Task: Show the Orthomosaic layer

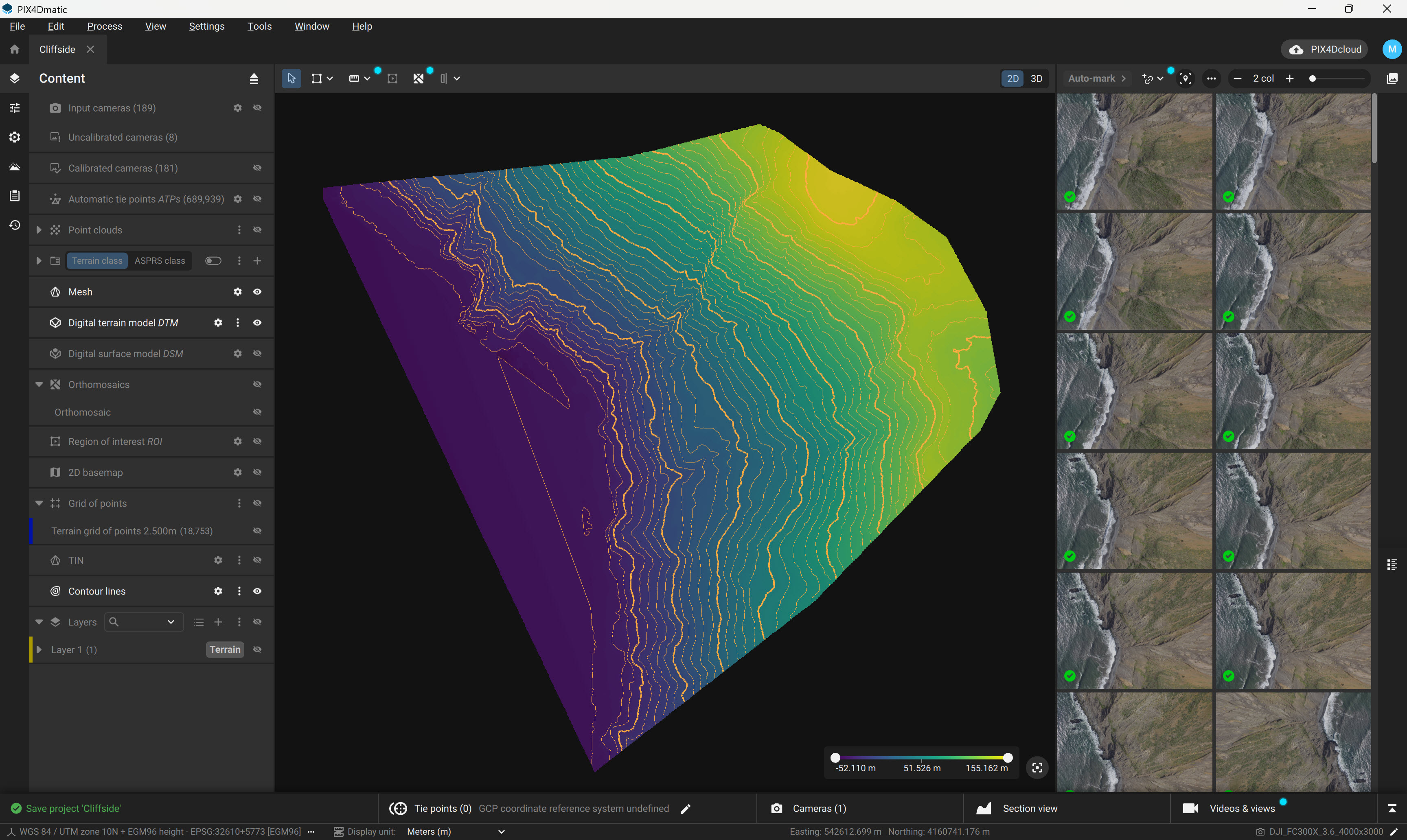Action: (x=257, y=412)
